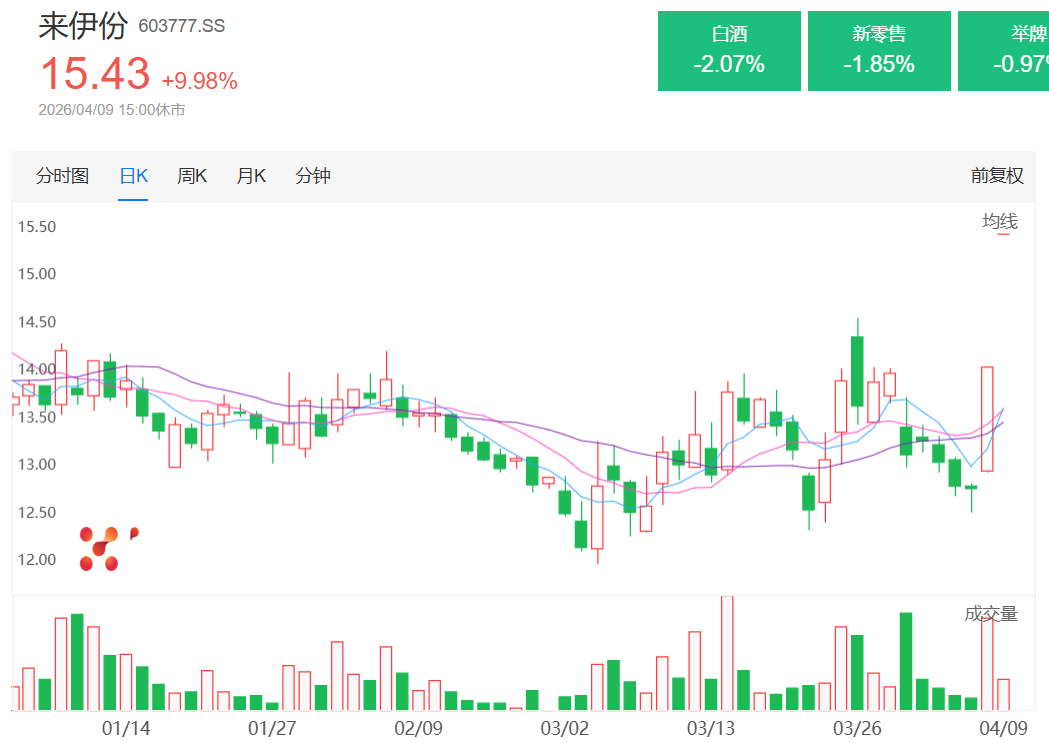Select the 日K chart tab

[133, 176]
